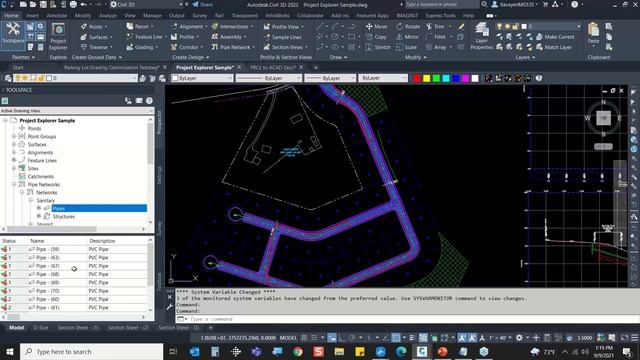Click the Share button in title bar
The width and height of the screenshot is (640, 360).
[x=202, y=4]
